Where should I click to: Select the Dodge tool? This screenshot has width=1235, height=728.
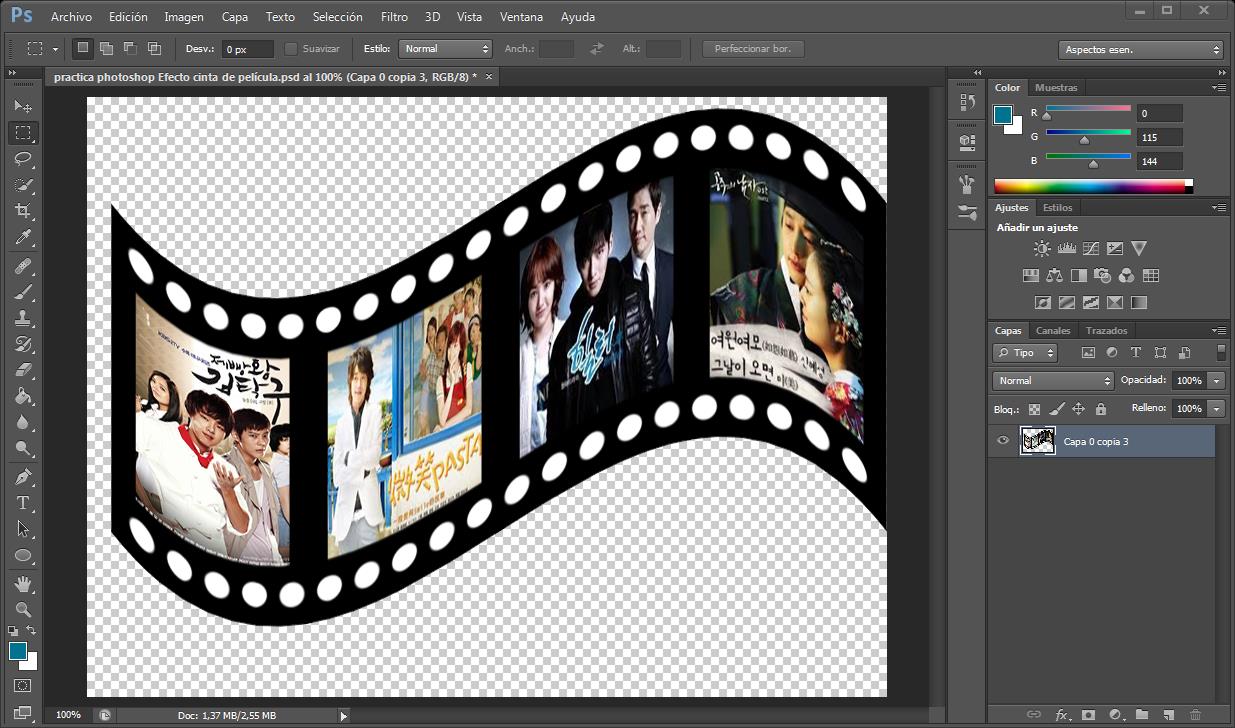pos(23,449)
